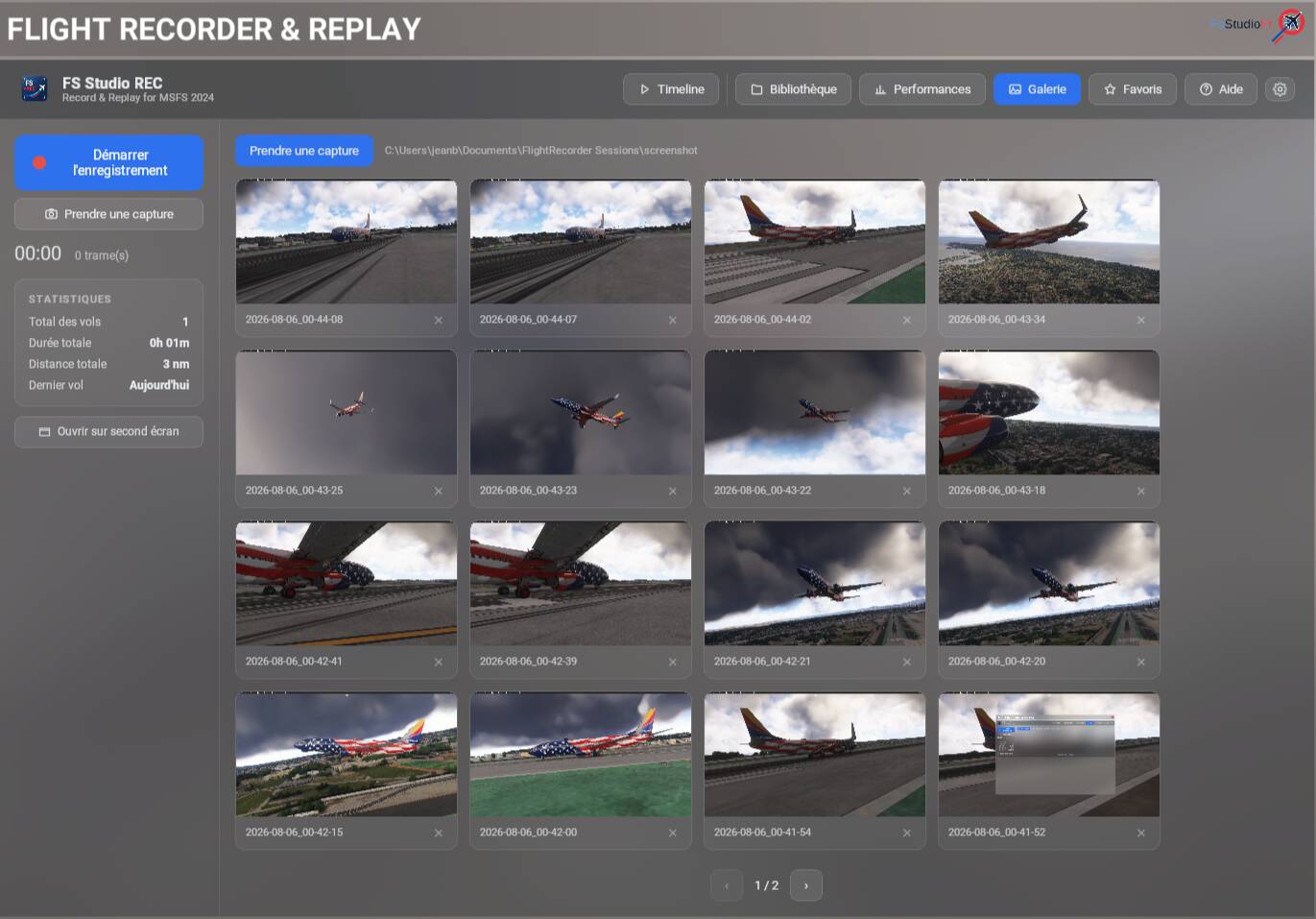1316x919 pixels.
Task: Remove screenshot 2026-08-06_00-43-34 using its X icon
Action: [x=1141, y=320]
